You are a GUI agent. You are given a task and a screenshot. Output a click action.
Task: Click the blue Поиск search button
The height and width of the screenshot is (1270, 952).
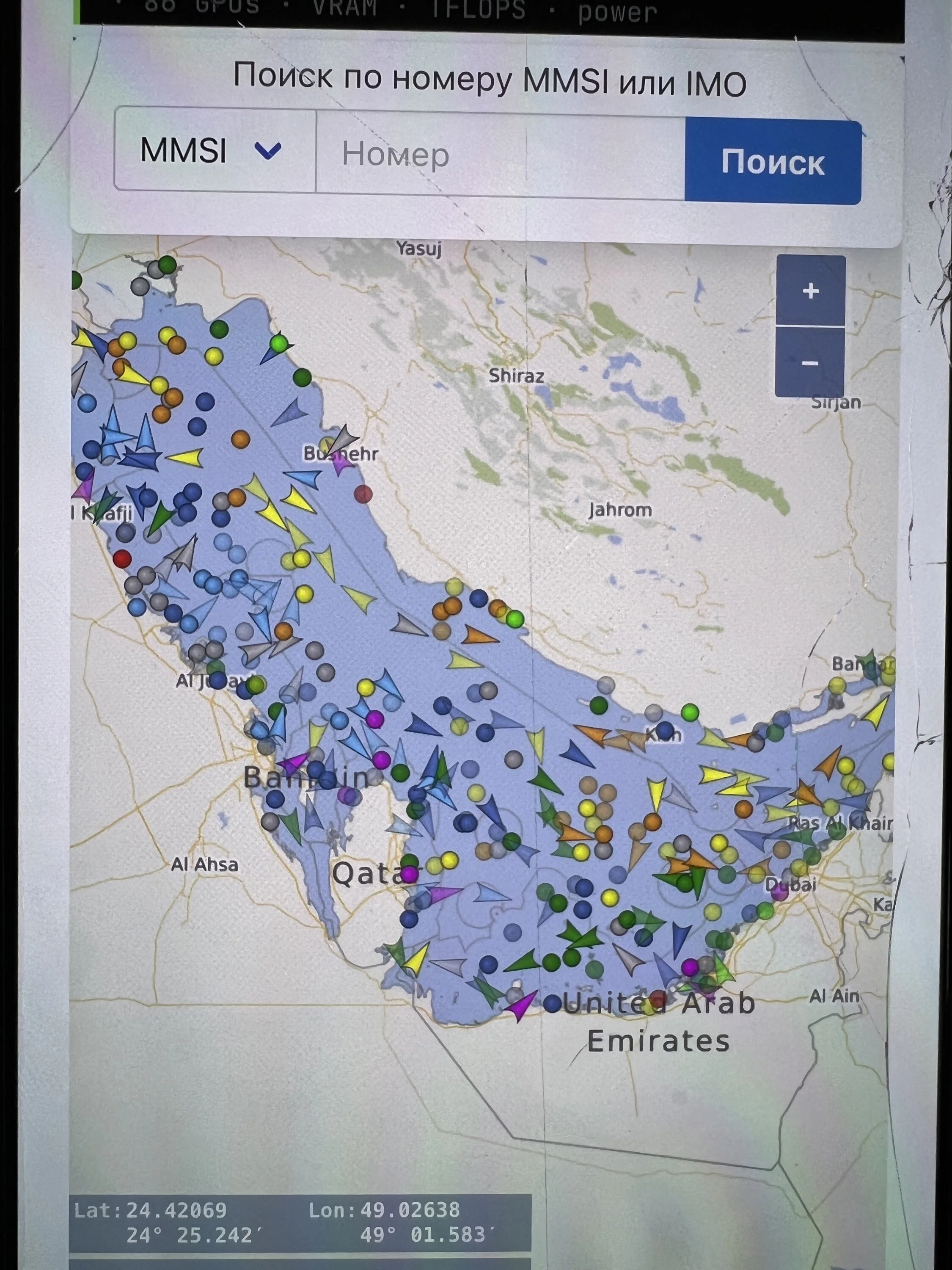click(773, 161)
